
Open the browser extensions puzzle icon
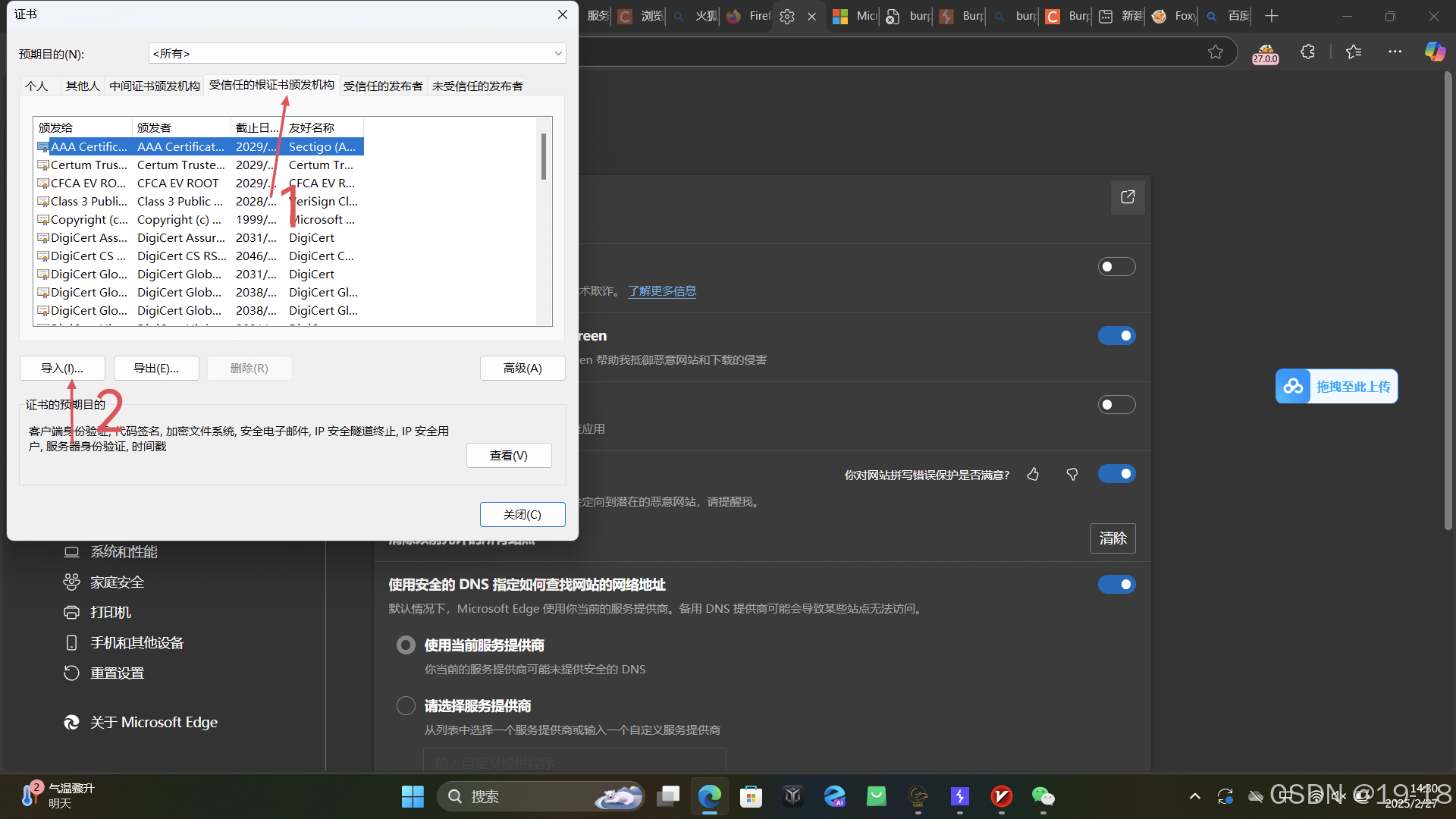1307,52
